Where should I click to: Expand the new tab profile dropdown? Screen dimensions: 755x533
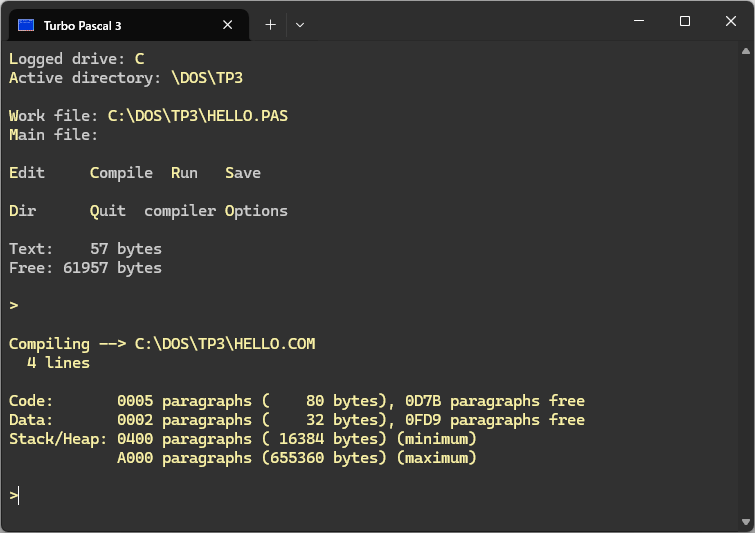[x=300, y=25]
